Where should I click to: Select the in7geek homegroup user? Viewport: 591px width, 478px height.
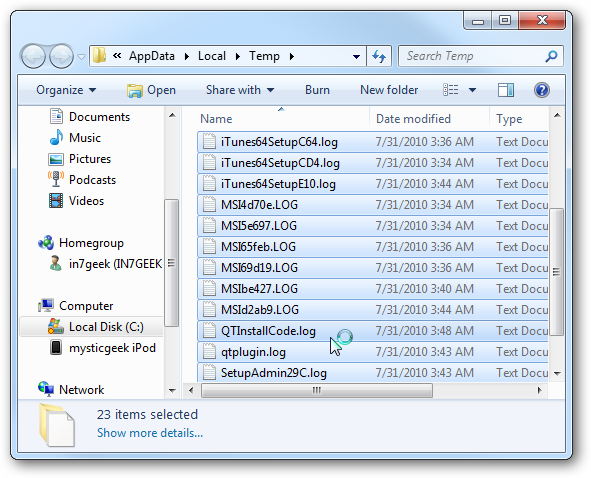[115, 264]
